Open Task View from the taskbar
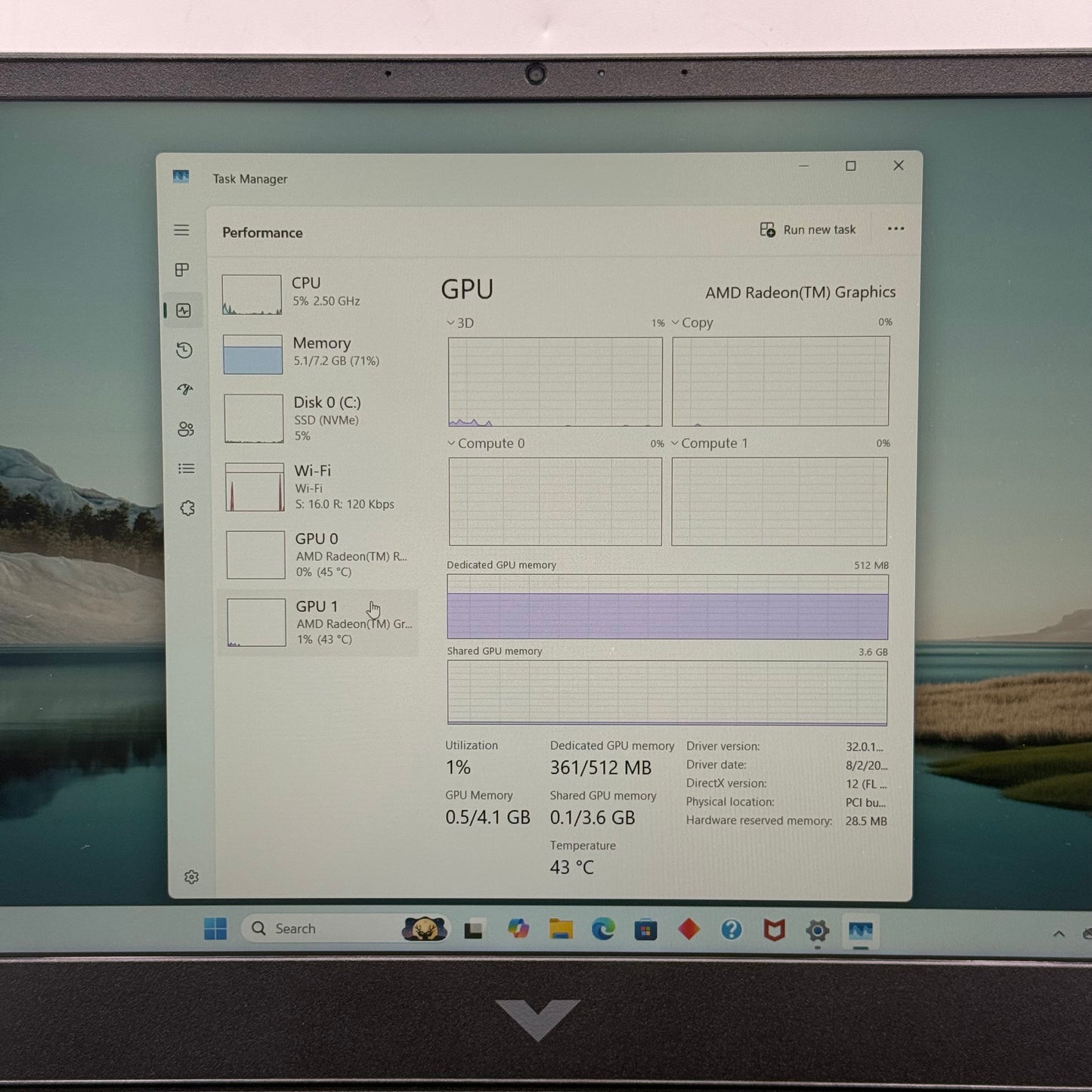The width and height of the screenshot is (1092, 1092). click(474, 930)
